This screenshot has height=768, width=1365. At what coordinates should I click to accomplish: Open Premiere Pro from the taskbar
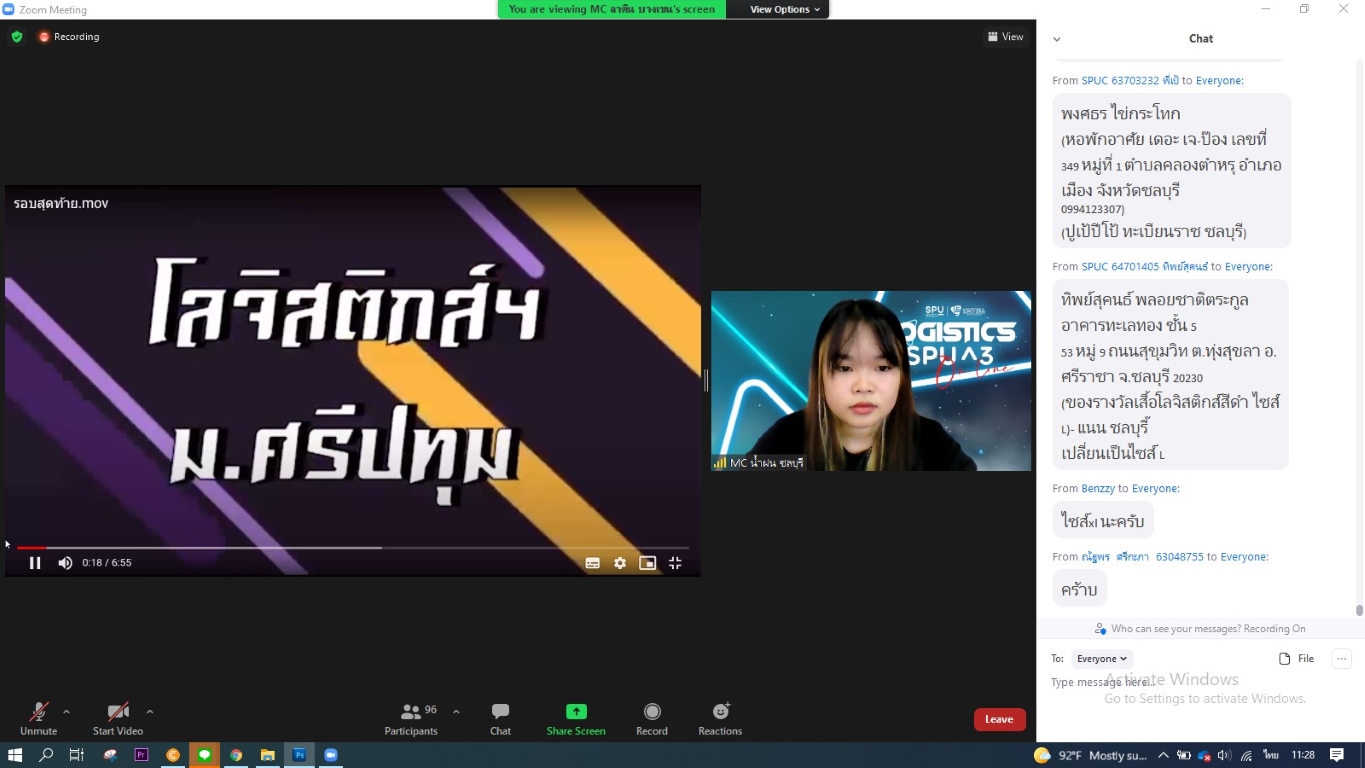click(141, 755)
